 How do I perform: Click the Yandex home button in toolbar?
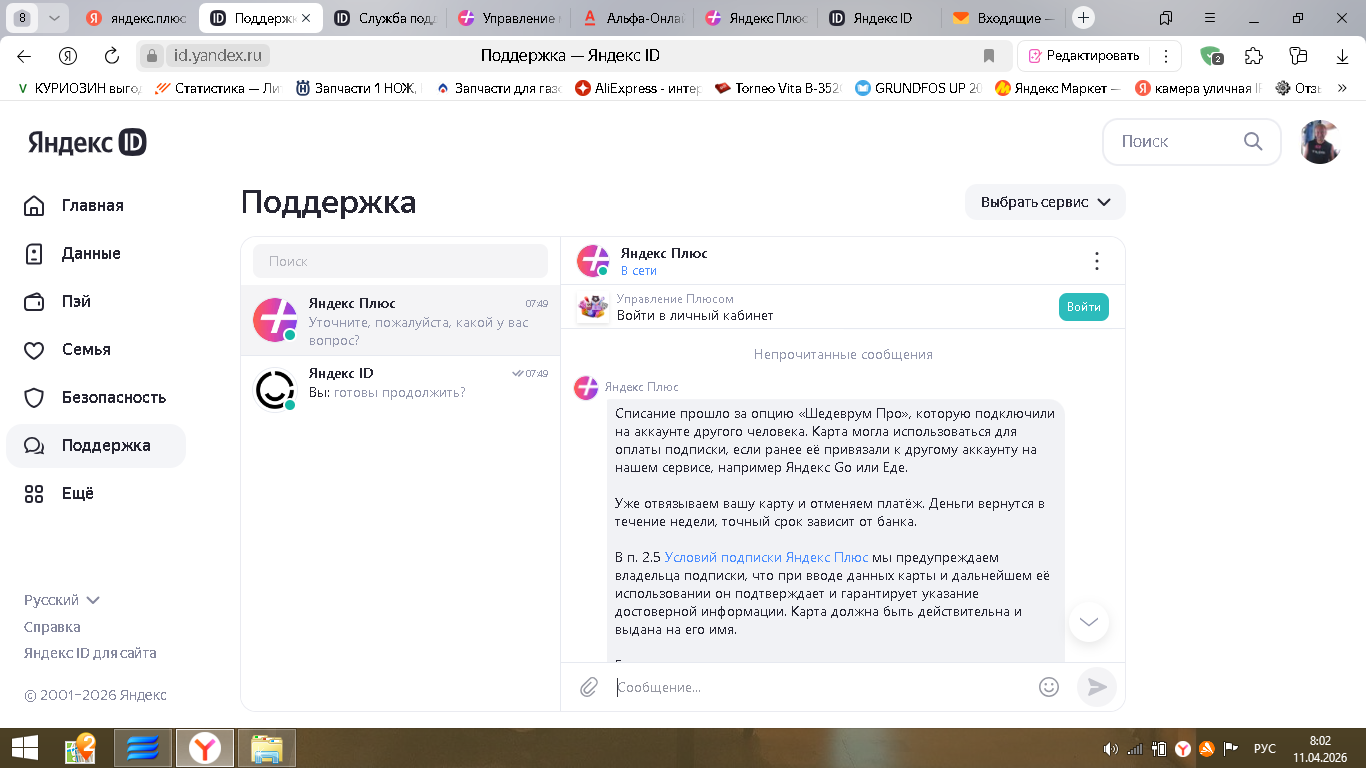[68, 56]
